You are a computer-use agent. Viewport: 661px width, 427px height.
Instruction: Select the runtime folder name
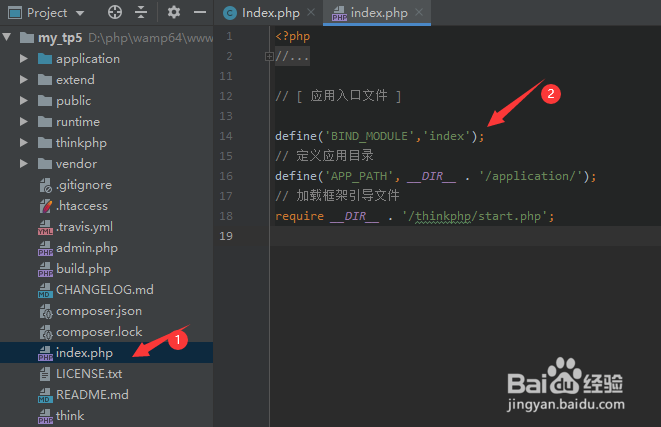(x=78, y=122)
